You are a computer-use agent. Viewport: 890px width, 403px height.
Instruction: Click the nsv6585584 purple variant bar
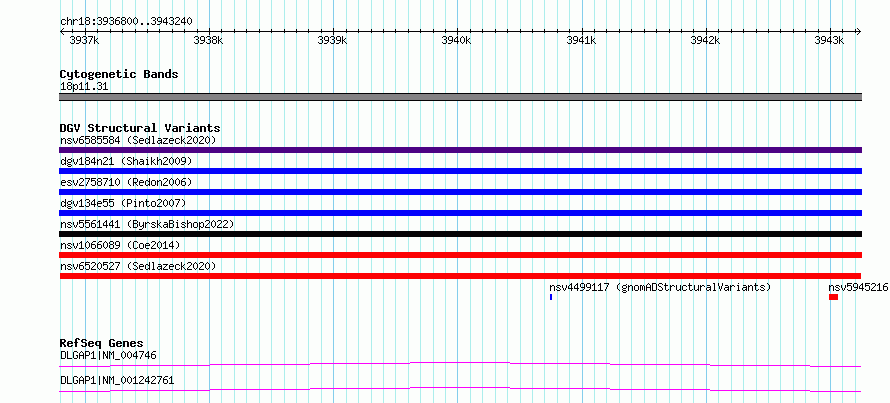(x=460, y=150)
